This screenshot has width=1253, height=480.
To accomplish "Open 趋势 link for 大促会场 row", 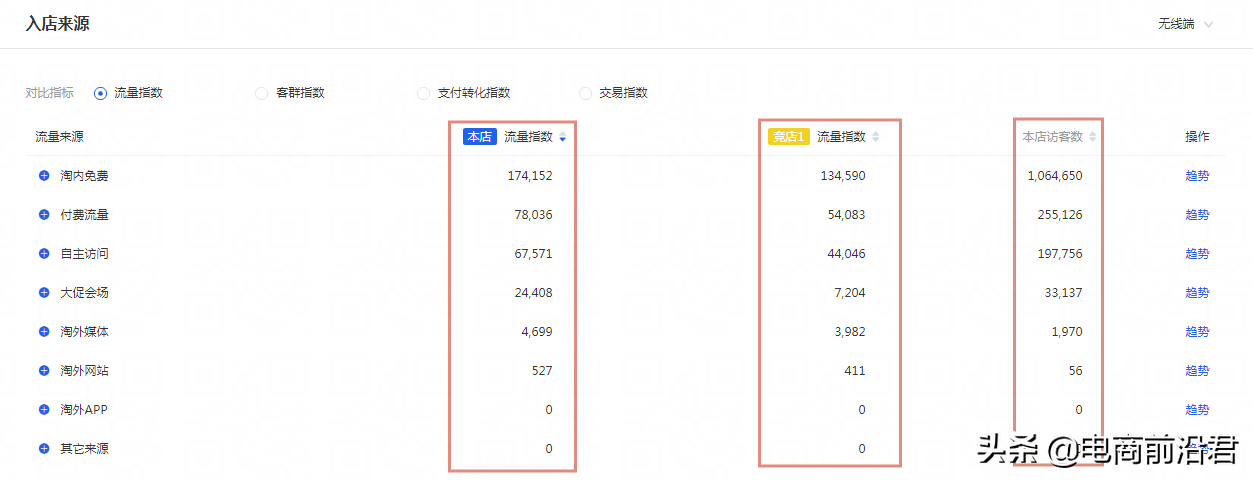I will coord(1197,293).
